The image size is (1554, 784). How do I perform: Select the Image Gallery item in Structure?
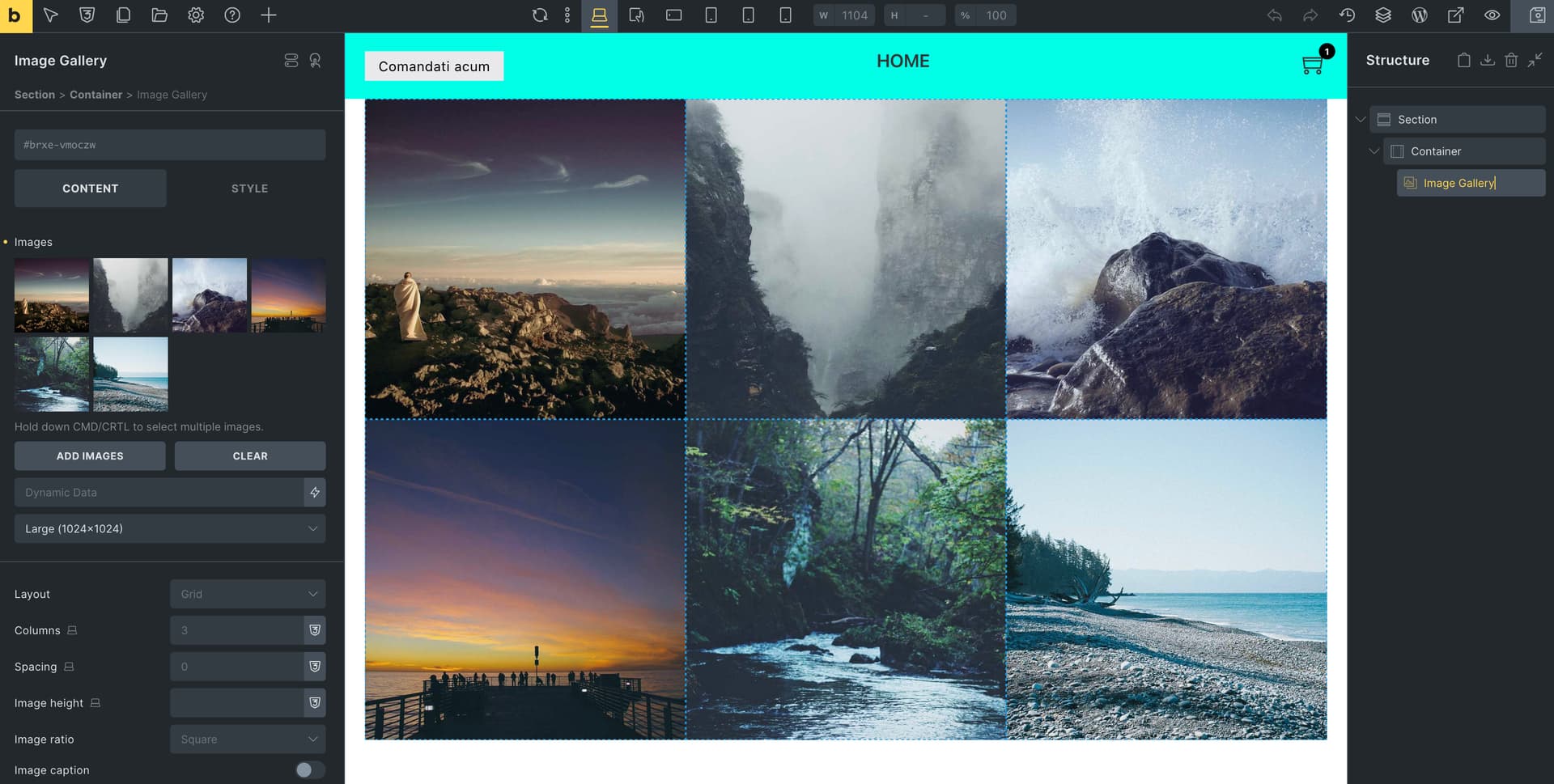click(1471, 183)
